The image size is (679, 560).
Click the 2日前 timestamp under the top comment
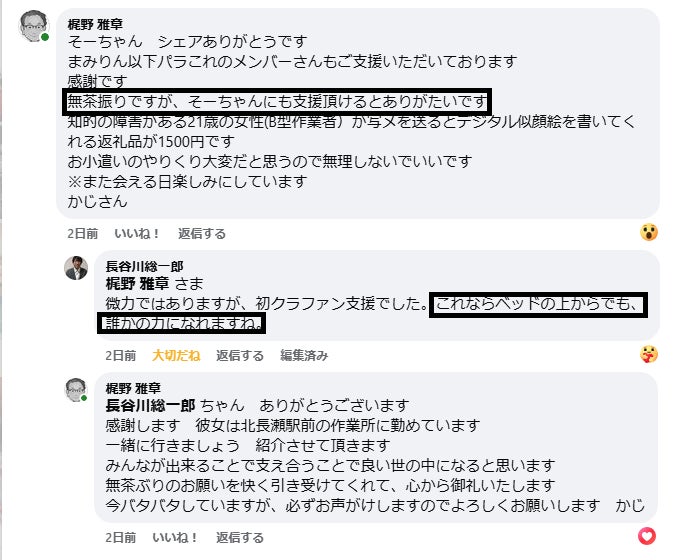[84, 233]
